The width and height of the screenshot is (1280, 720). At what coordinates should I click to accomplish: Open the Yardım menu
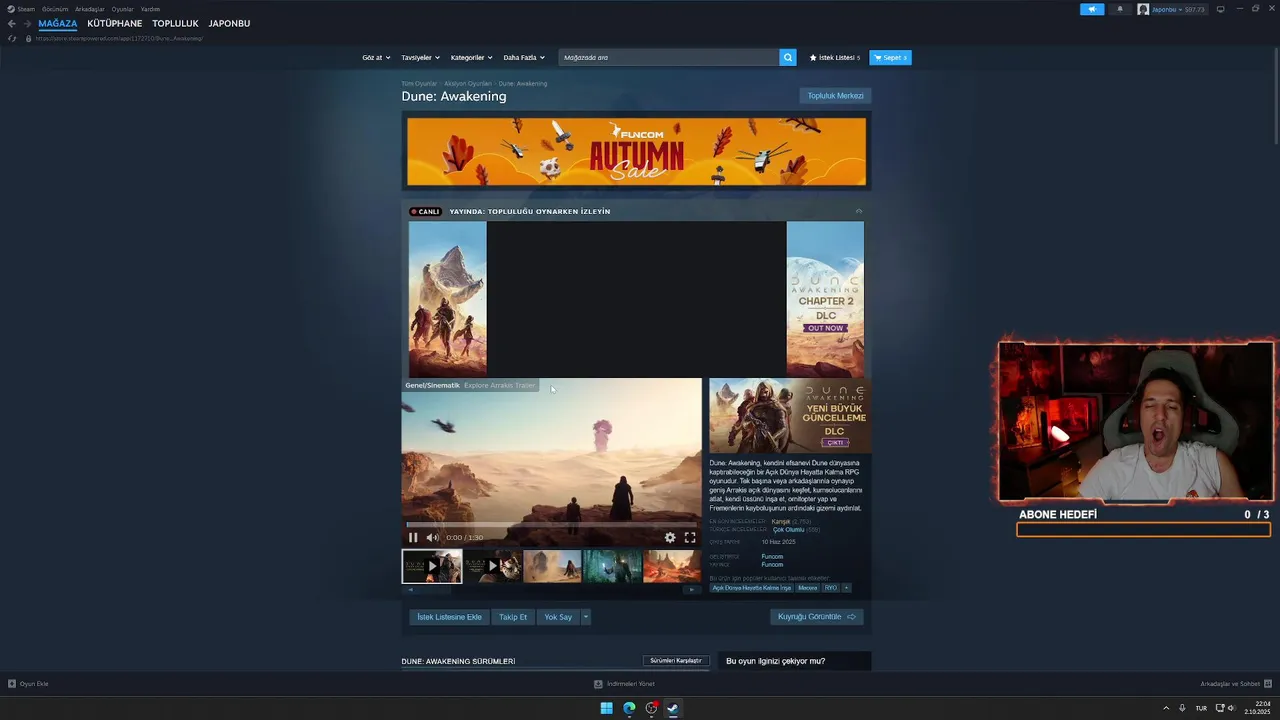[x=150, y=9]
